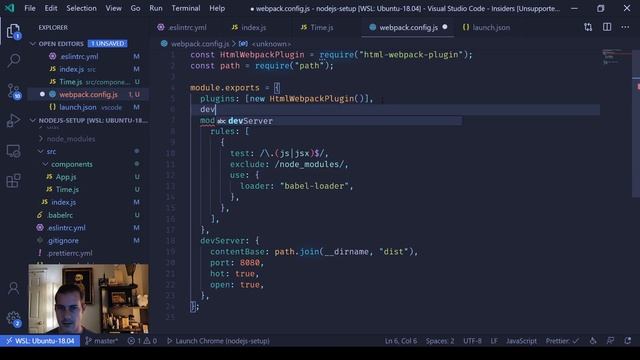Viewport: 640px width, 360px height.
Task: Click the Spaces: 2 indentation setting
Action: tap(440, 341)
